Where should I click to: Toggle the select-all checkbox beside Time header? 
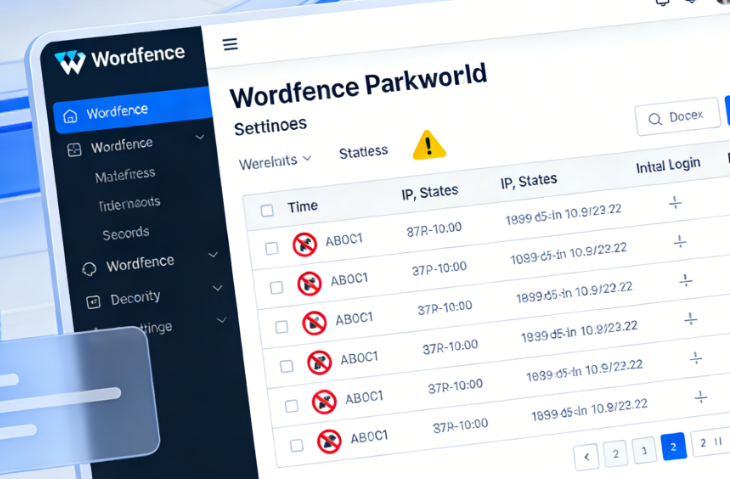coord(267,210)
